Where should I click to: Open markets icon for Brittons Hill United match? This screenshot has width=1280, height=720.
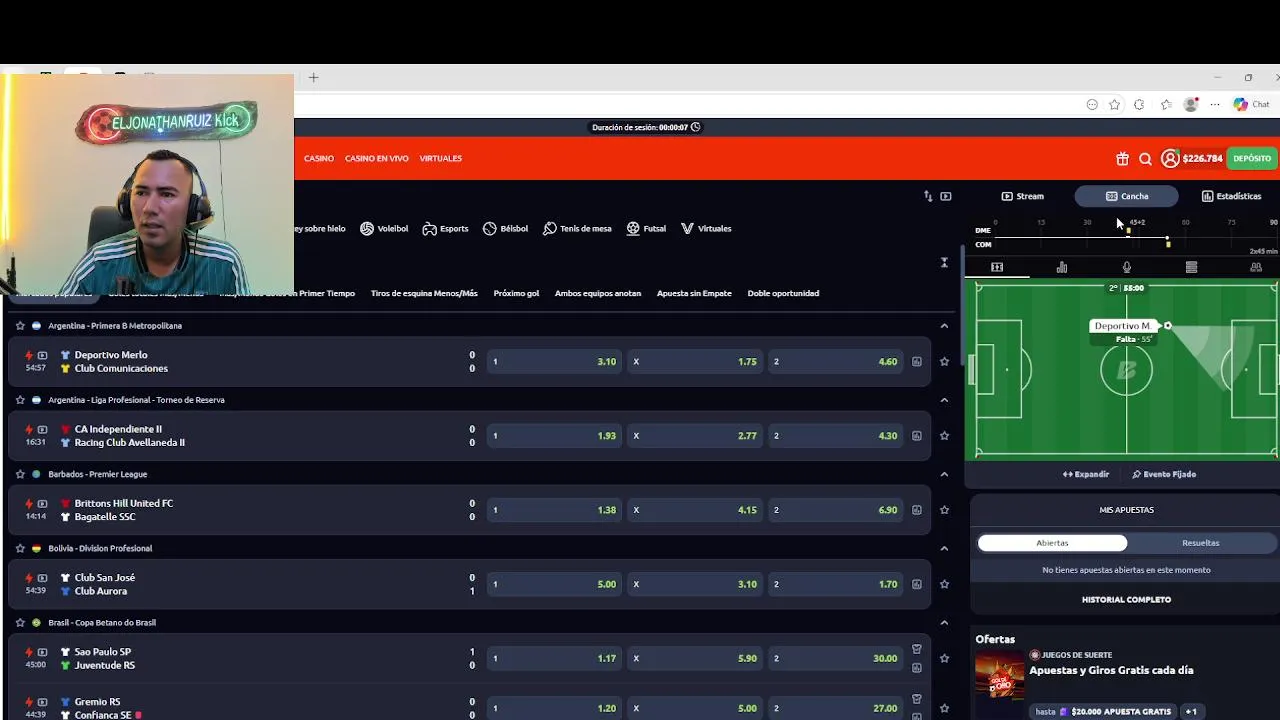916,510
